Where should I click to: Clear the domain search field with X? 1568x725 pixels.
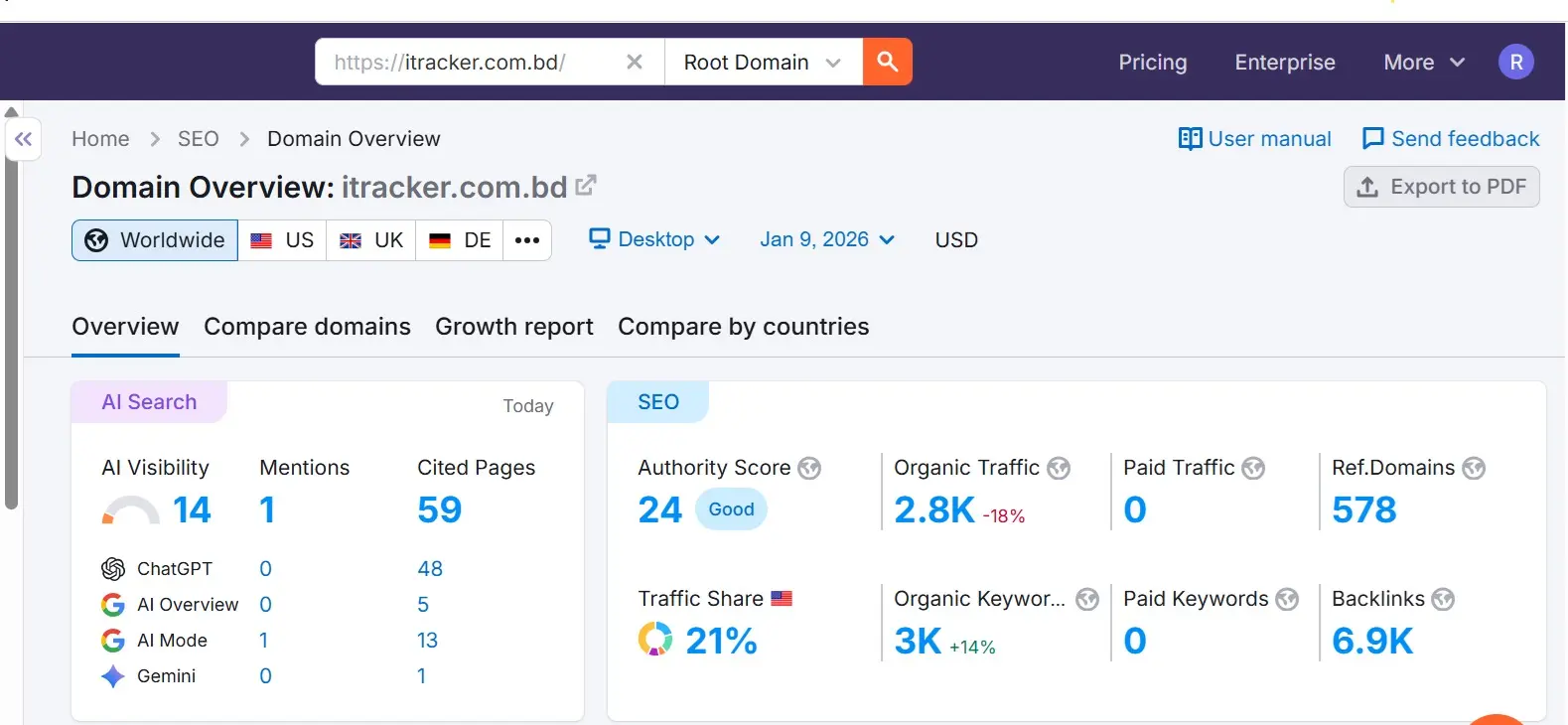coord(635,62)
